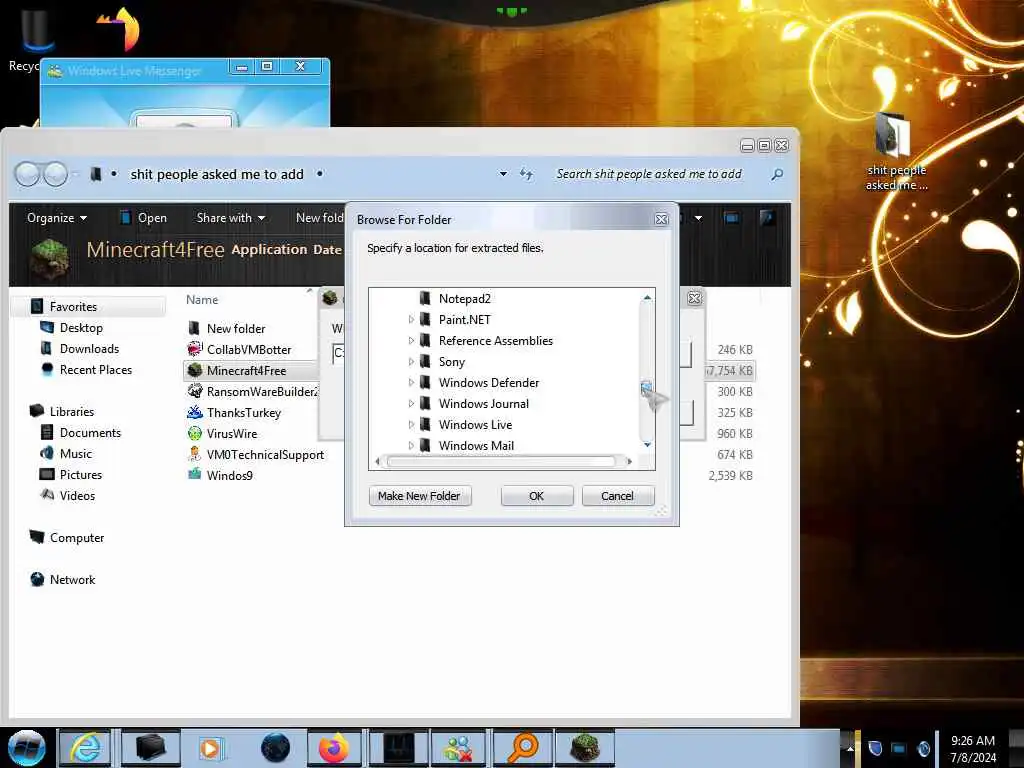Viewport: 1024px width, 768px height.
Task: Click Open in the explorer toolbar
Action: [x=144, y=217]
